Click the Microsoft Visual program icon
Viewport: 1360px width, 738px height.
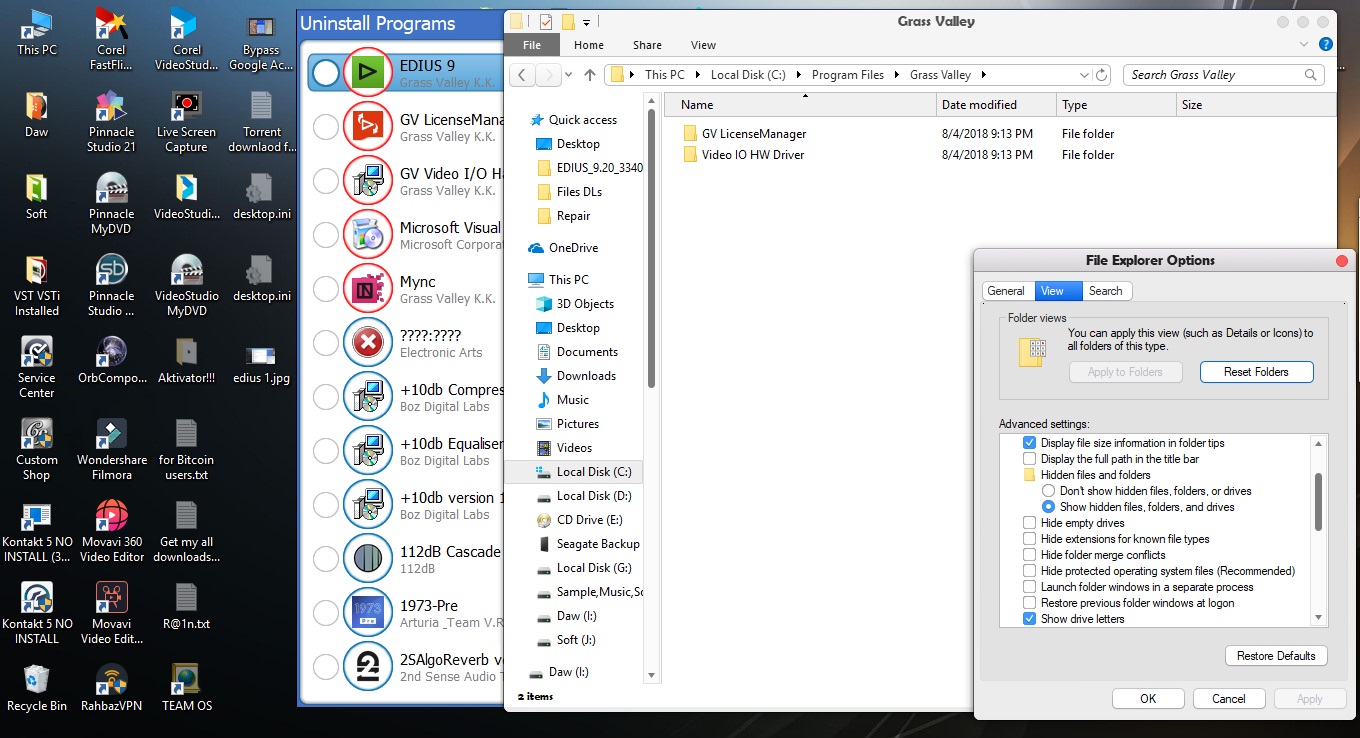[369, 235]
